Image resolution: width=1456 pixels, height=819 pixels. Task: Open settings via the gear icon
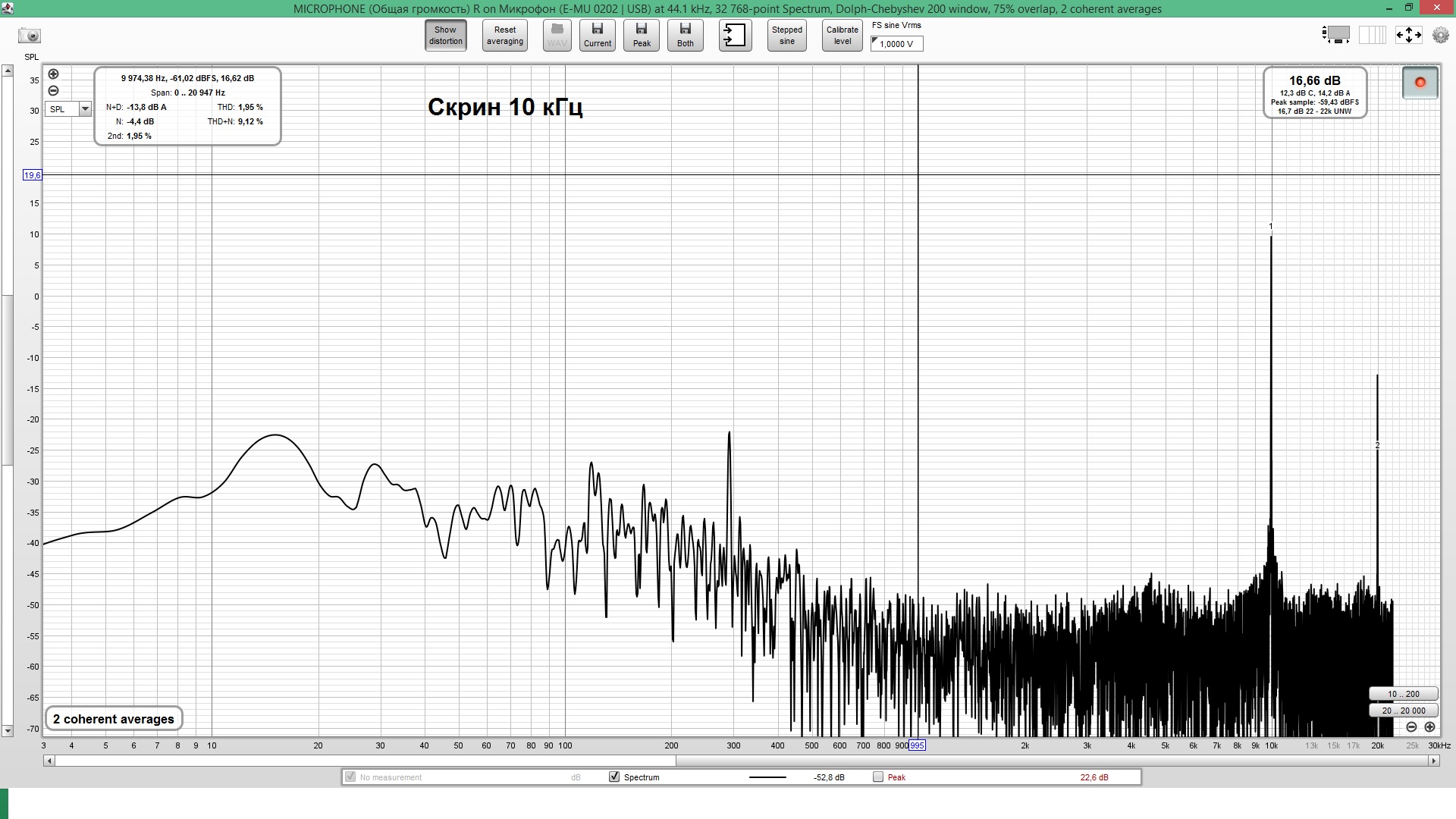point(1440,35)
